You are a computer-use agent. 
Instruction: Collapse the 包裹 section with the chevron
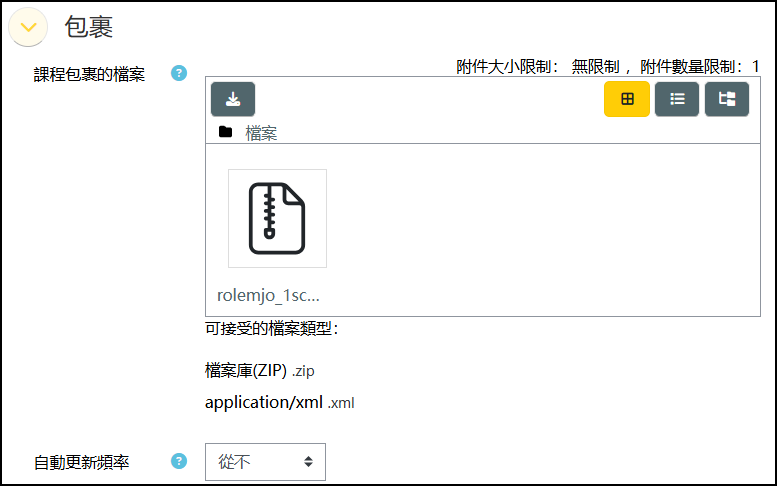28,27
